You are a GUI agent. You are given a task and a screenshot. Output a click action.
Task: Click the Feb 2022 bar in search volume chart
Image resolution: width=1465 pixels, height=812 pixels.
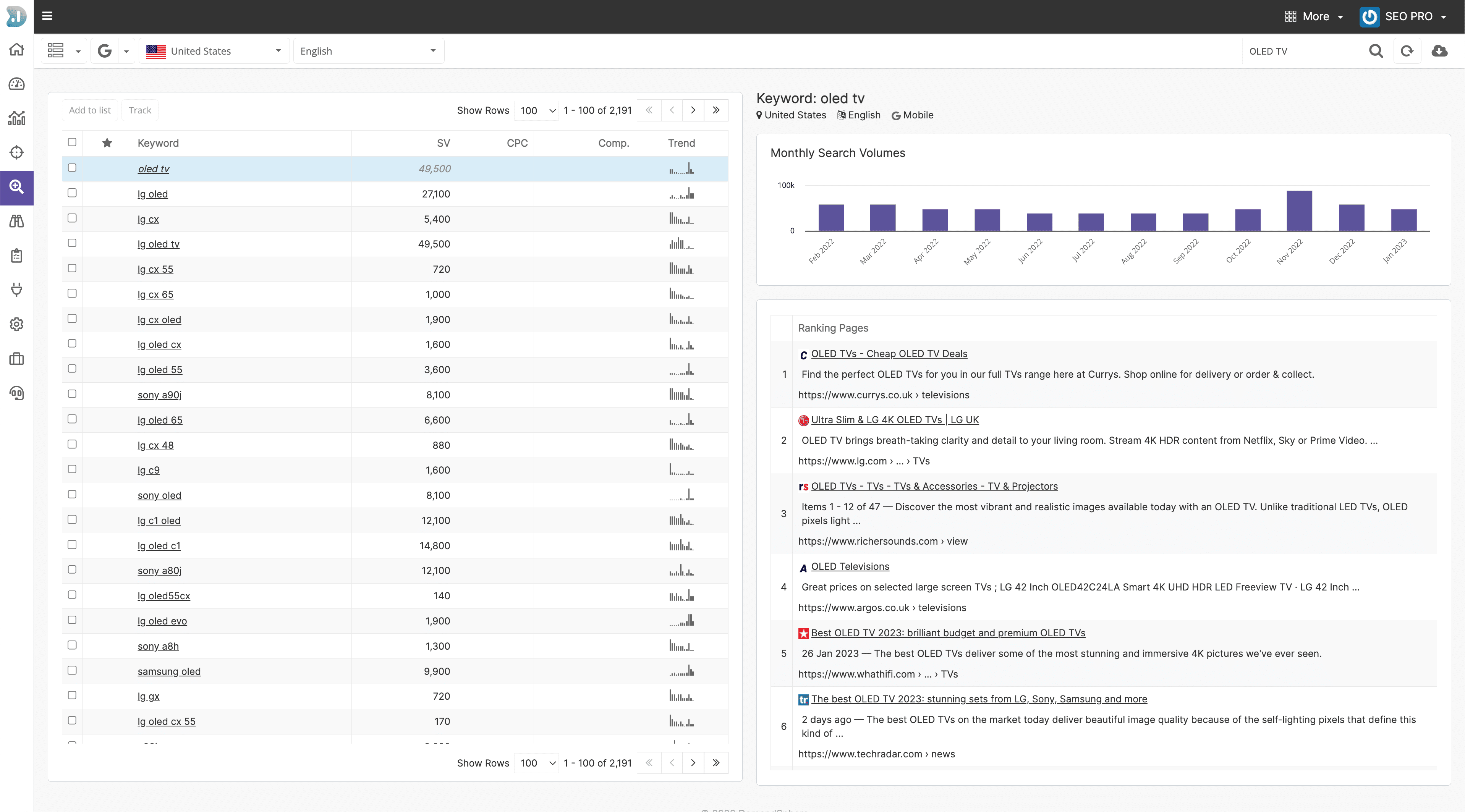pos(831,217)
